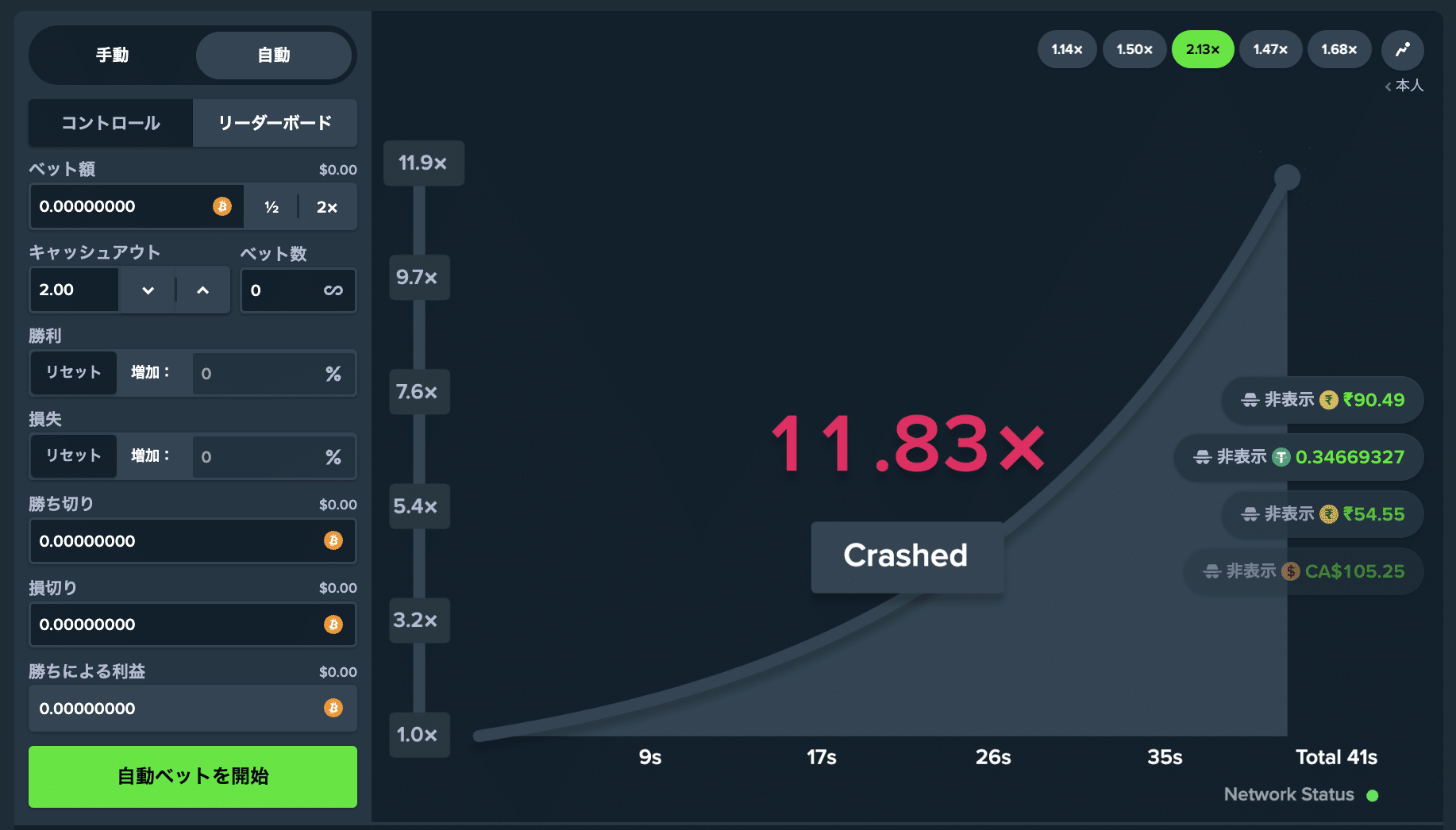Click リセット in the 勝利 row
The image size is (1456, 830).
(74, 373)
